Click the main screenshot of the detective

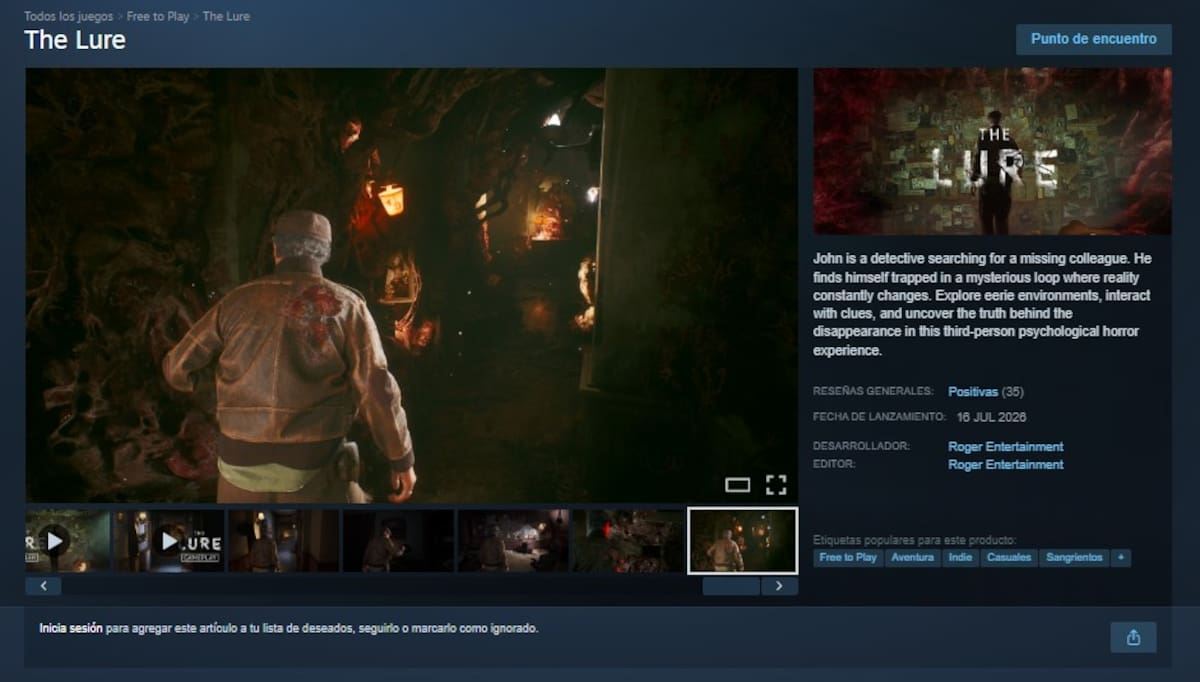pyautogui.click(x=411, y=285)
